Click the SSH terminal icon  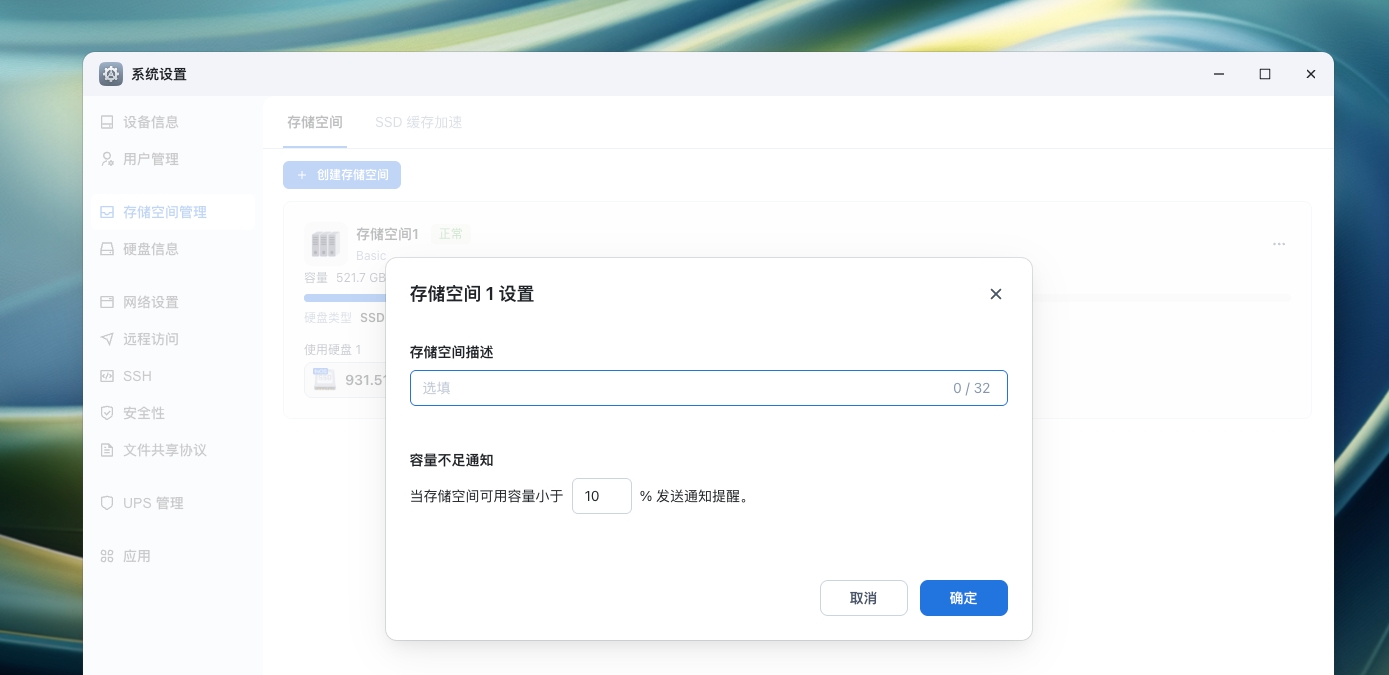(107, 376)
